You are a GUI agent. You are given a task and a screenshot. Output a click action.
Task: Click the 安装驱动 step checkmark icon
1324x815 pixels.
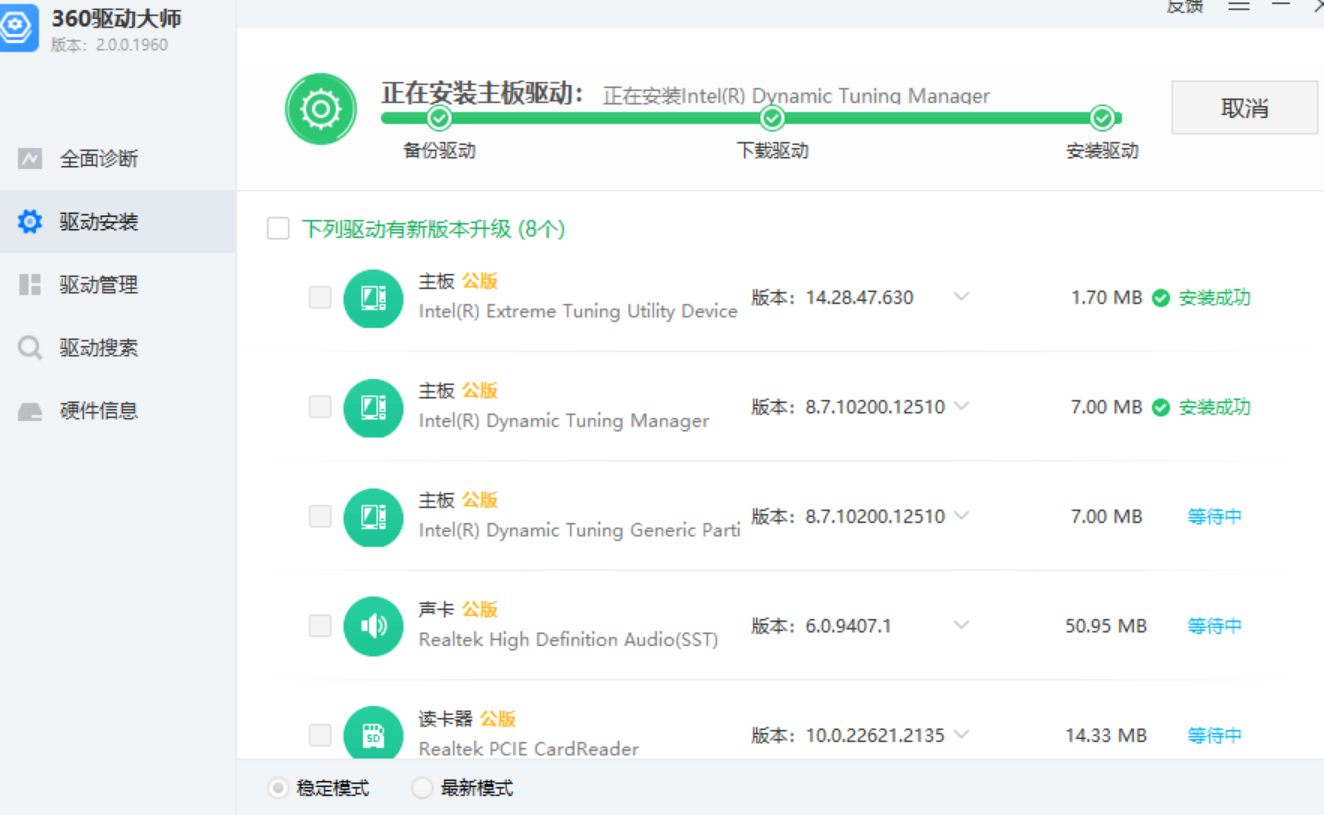(x=1102, y=119)
